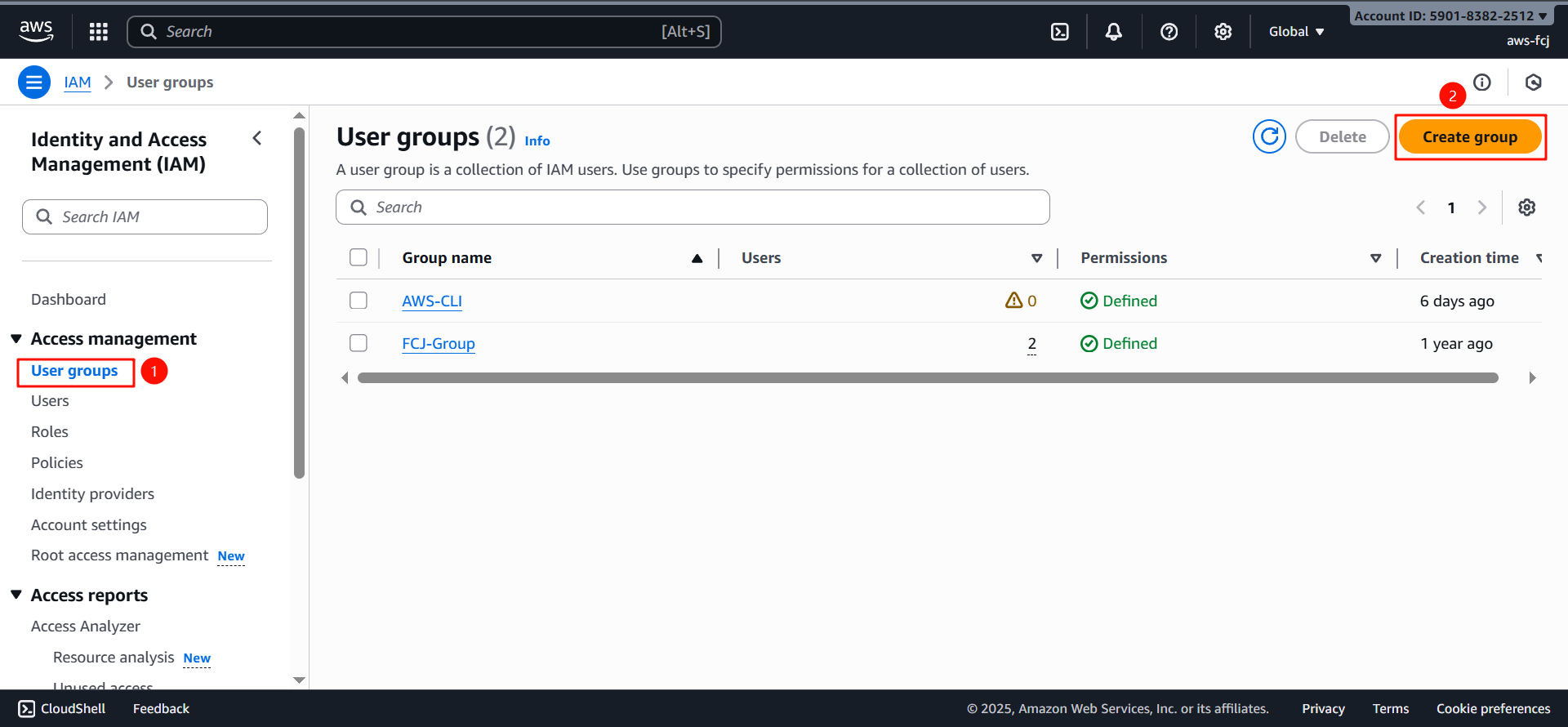Click the Defined checkmark icon for AWS-CLI

point(1089,301)
